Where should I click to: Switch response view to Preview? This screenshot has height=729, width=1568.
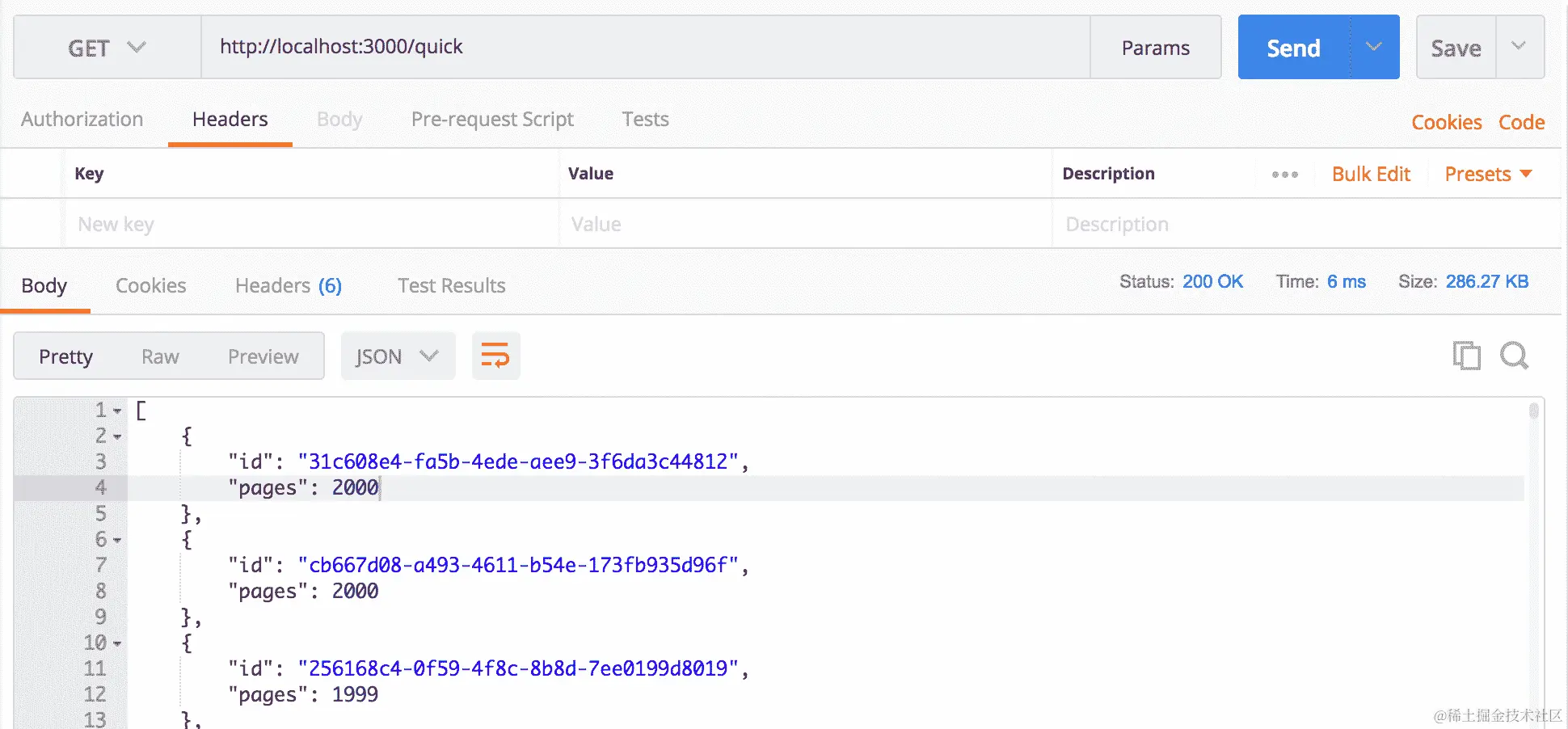[263, 356]
